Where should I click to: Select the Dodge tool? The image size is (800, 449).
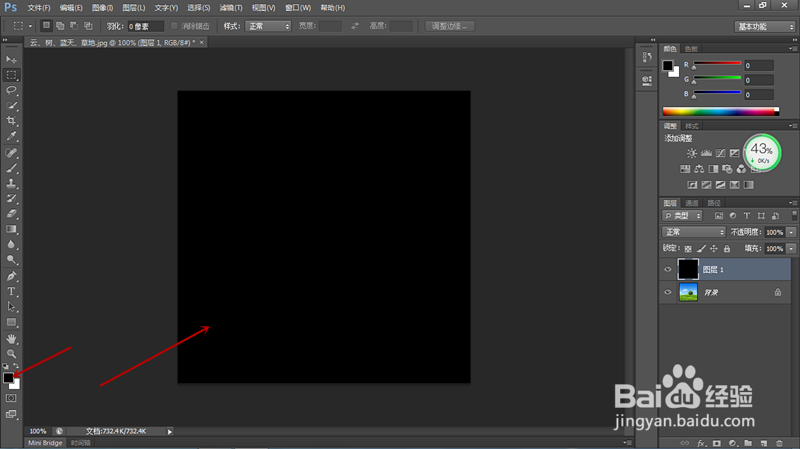click(x=11, y=260)
